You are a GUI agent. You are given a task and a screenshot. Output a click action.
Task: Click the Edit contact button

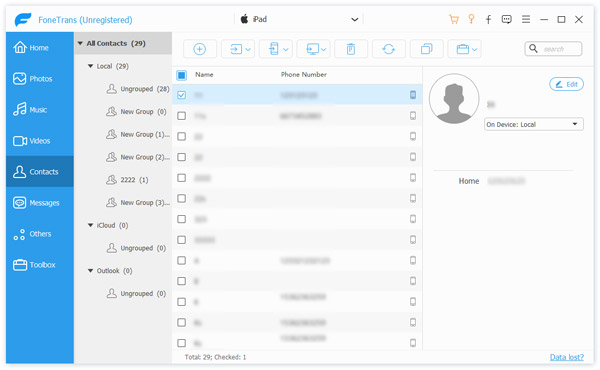(566, 84)
